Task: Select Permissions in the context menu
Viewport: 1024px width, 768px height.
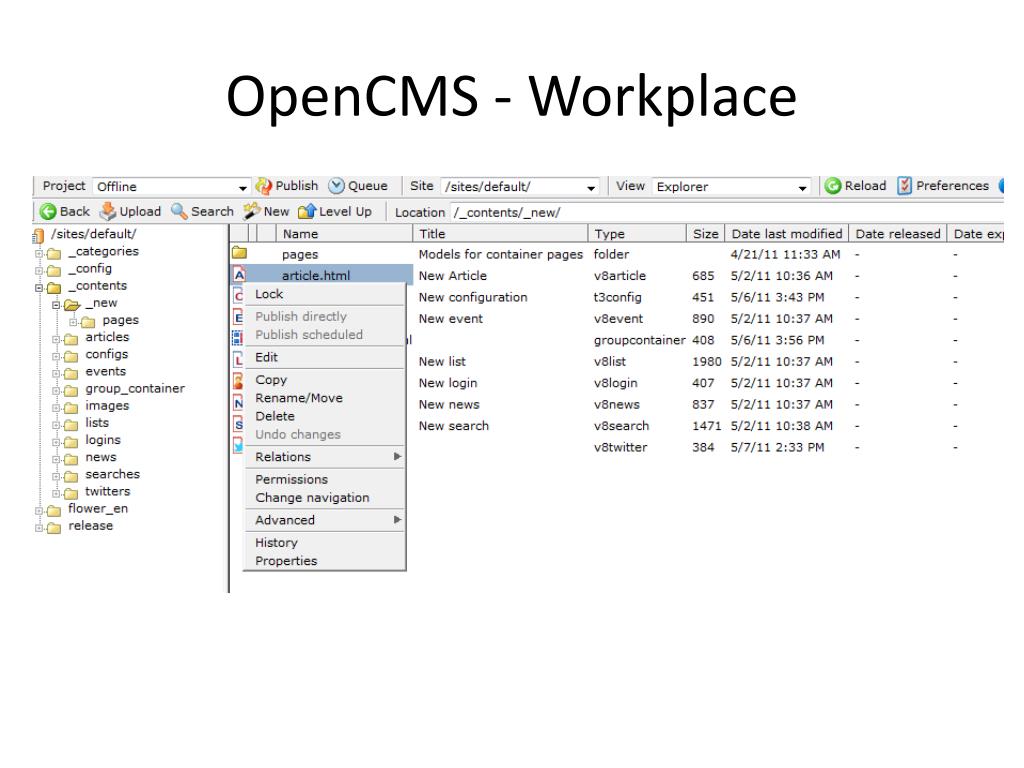Action: coord(325,479)
